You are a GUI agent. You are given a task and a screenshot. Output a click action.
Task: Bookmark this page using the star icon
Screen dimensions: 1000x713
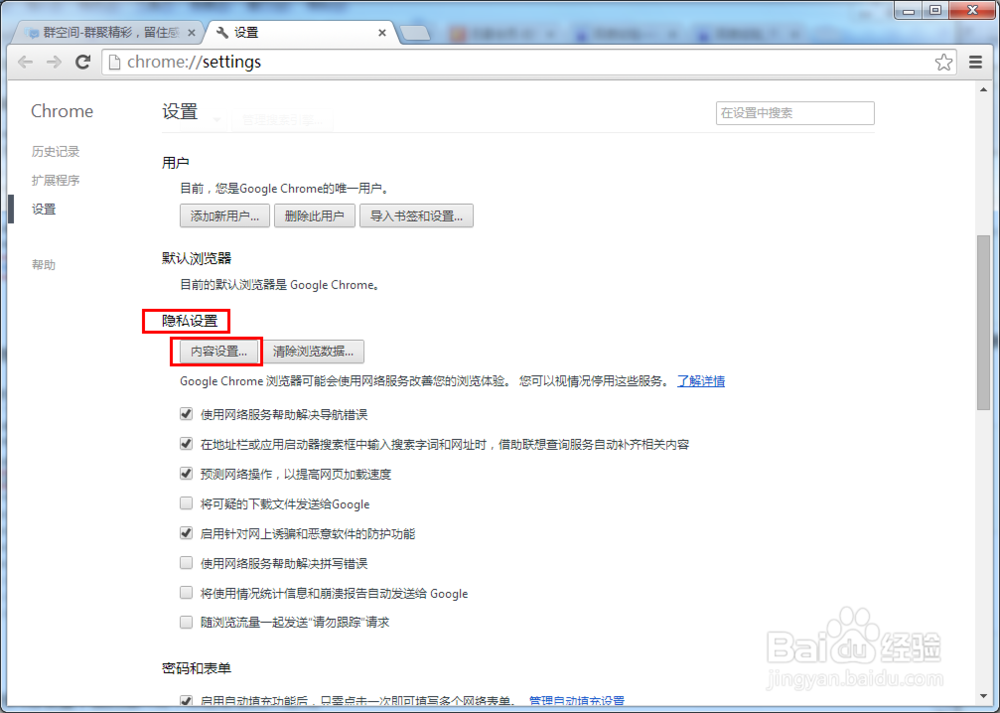click(x=943, y=62)
